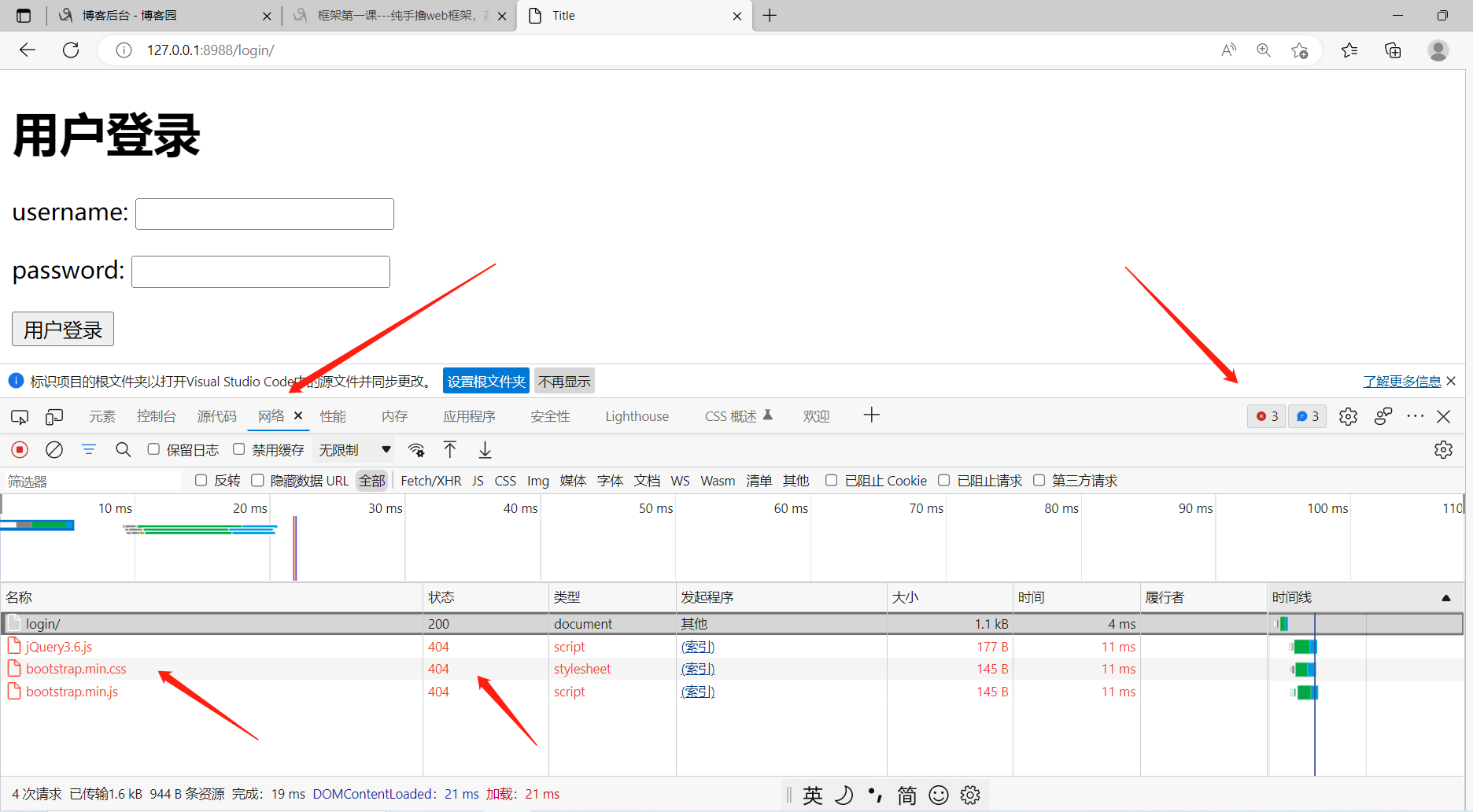Open network panel settings gear

point(1443,449)
